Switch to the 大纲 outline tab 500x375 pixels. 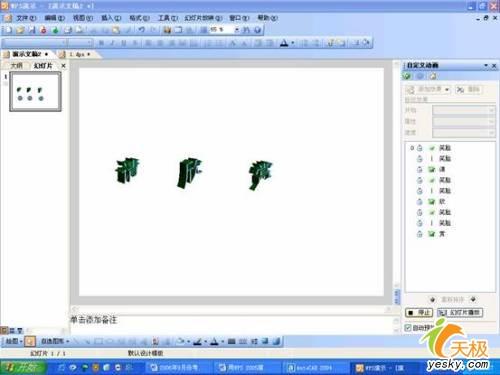pyautogui.click(x=17, y=66)
